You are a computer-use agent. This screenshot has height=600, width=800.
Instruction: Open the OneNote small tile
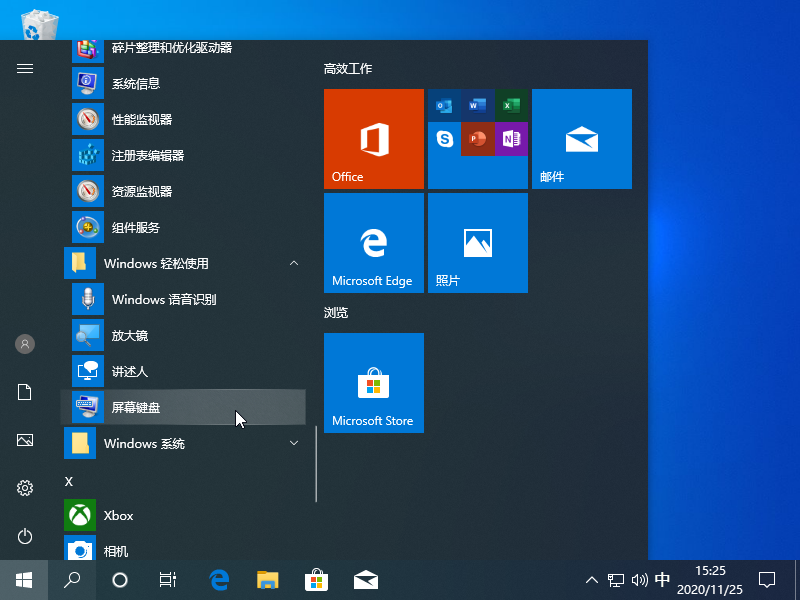512,140
